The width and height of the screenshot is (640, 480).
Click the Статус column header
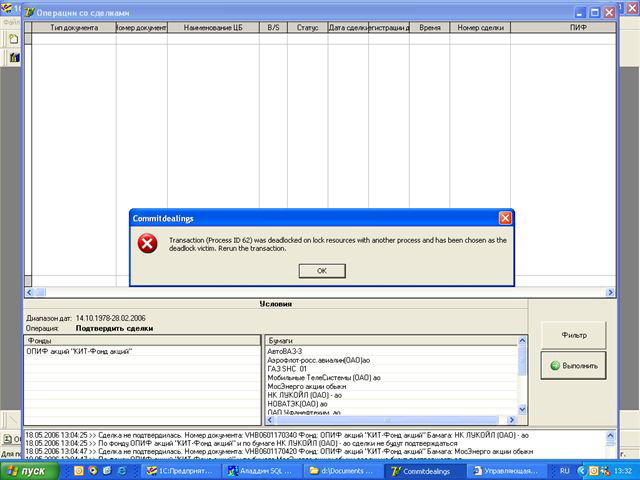pyautogui.click(x=307, y=28)
